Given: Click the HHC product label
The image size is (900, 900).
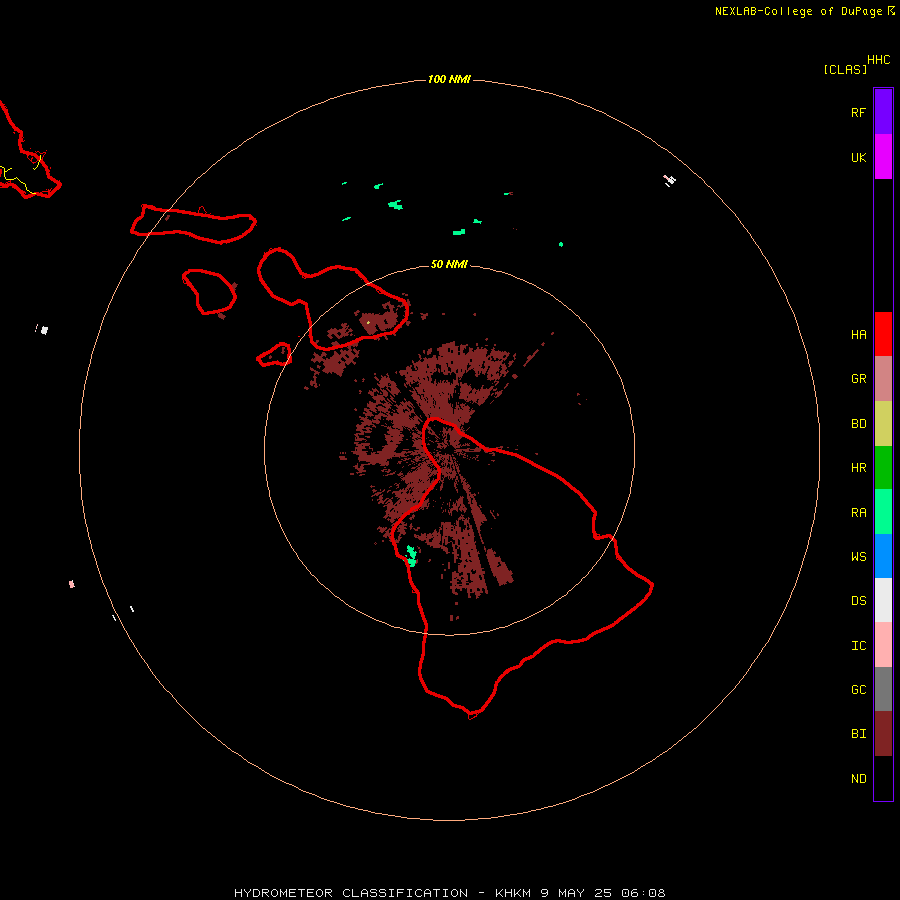Looking at the screenshot, I should point(879,60).
